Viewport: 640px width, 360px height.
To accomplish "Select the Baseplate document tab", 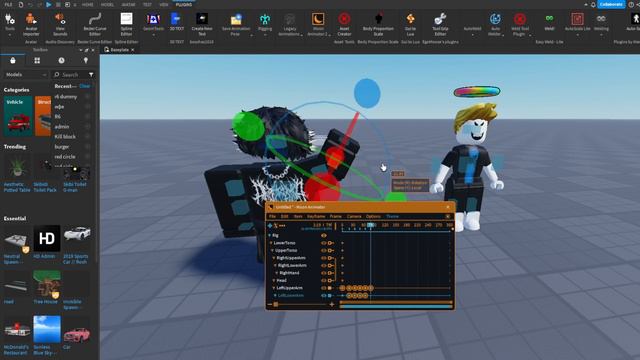I will click(x=119, y=50).
